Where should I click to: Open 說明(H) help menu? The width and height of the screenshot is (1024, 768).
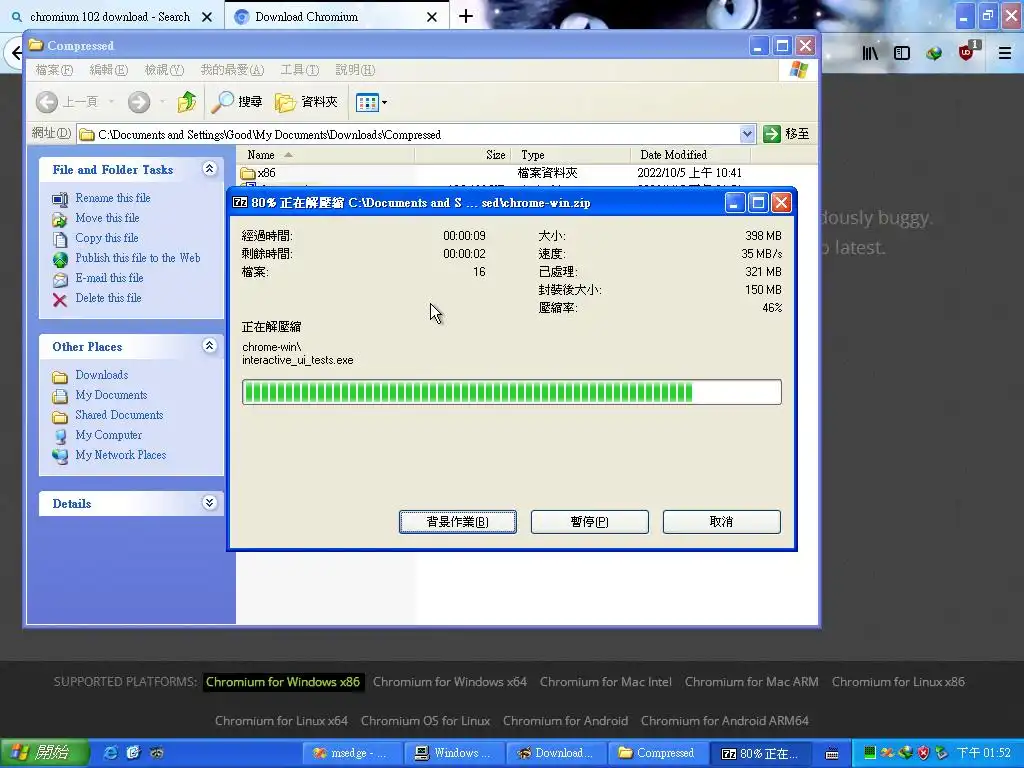tap(355, 70)
